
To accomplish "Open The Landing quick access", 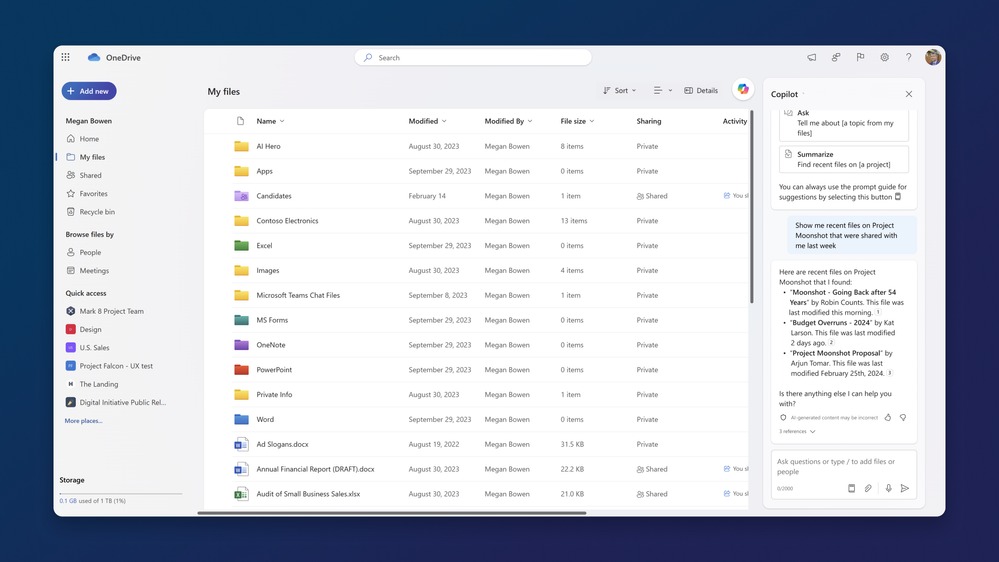I will pos(92,384).
